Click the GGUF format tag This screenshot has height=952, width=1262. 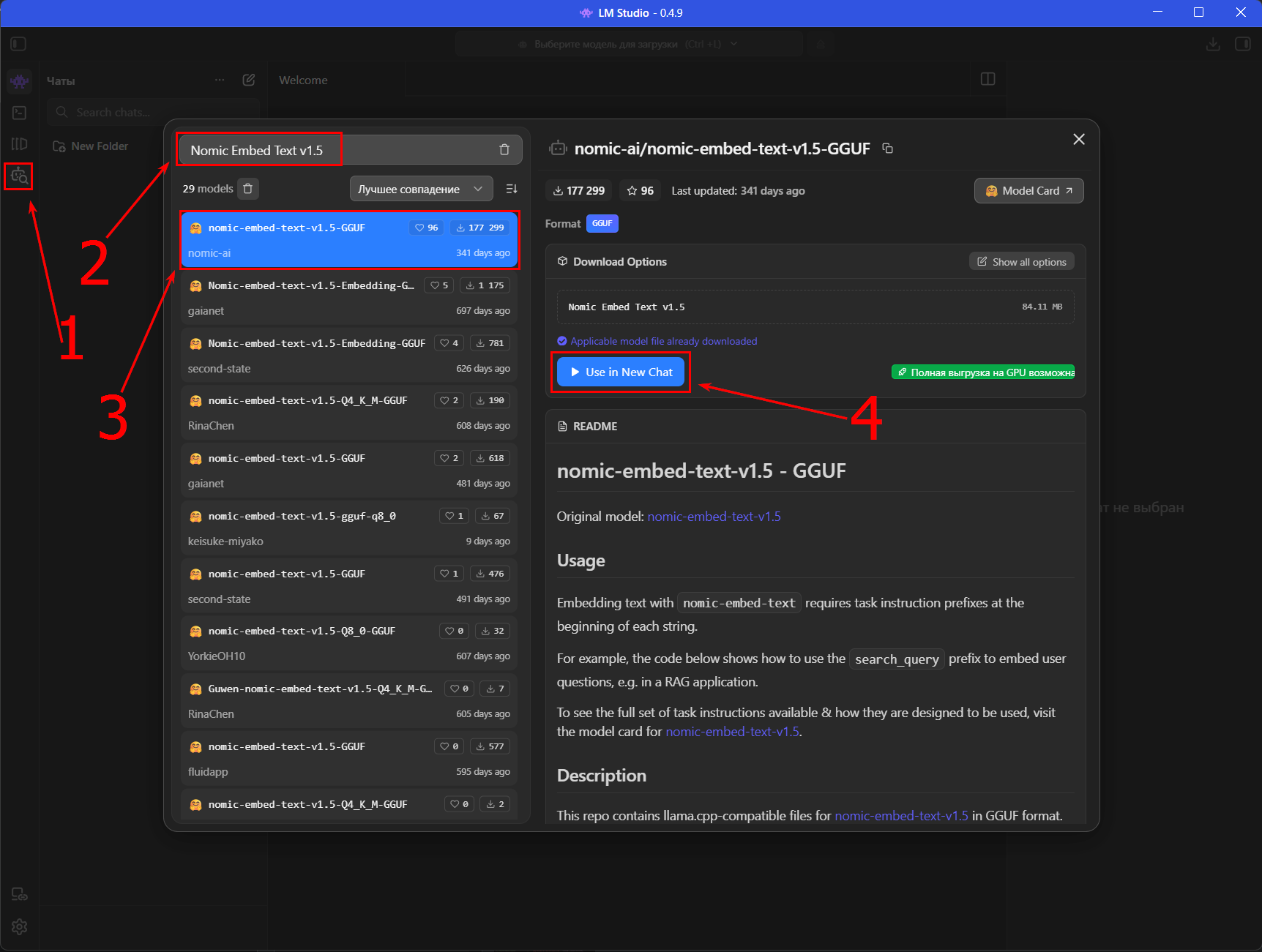(x=602, y=224)
